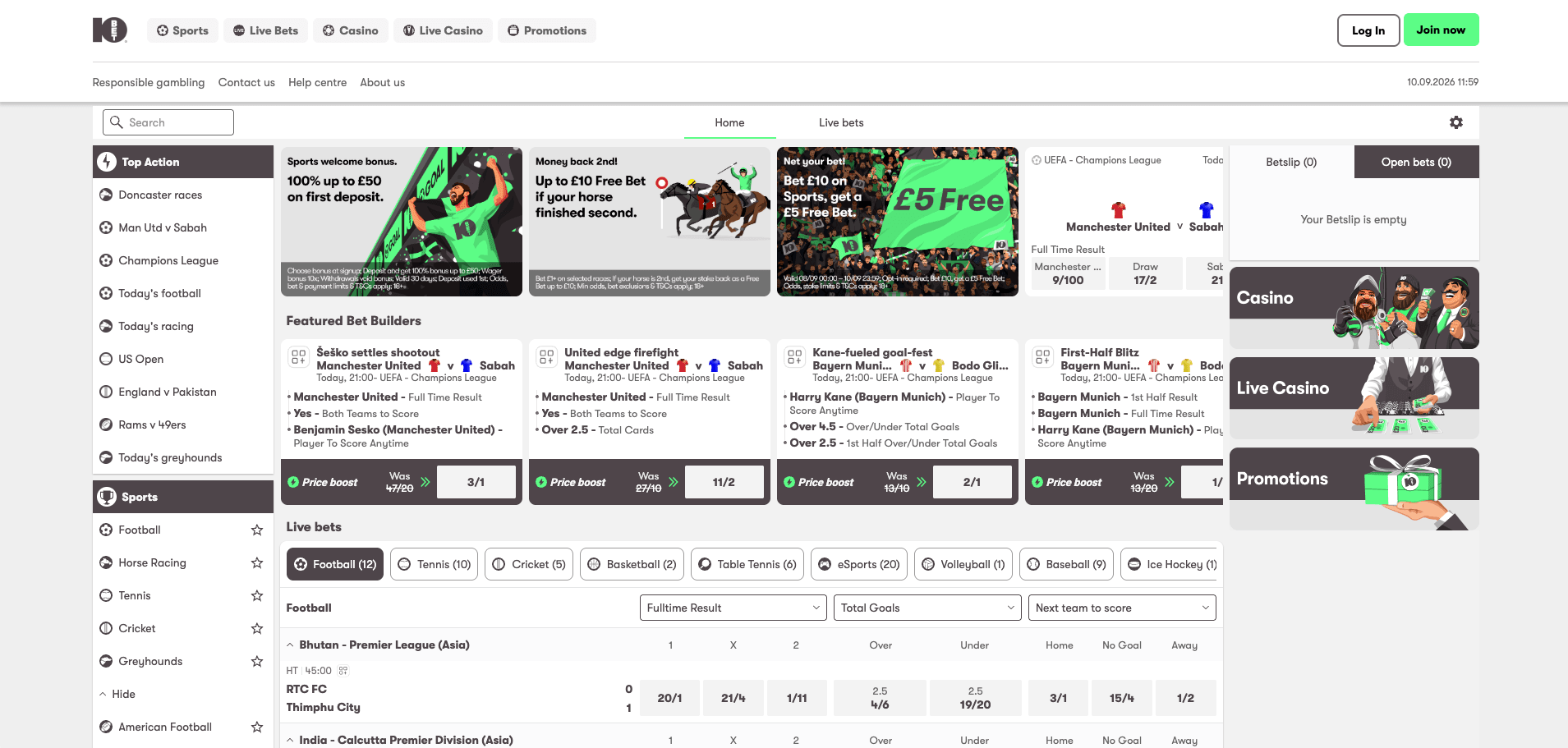1568x748 pixels.
Task: Click the Sports trophy header icon
Action: click(107, 497)
